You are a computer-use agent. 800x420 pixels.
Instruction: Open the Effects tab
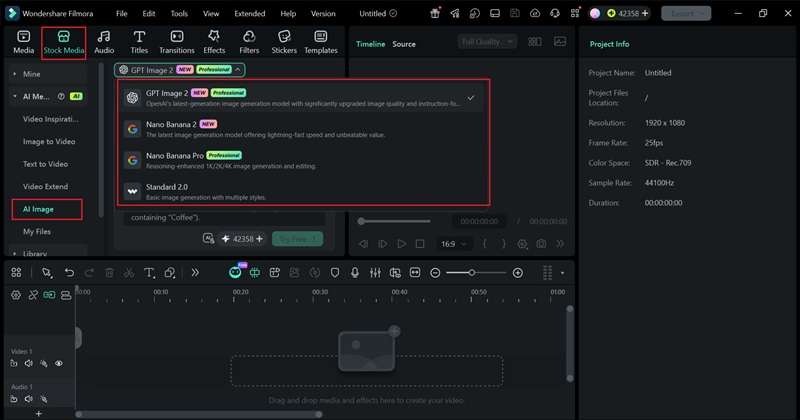[214, 42]
